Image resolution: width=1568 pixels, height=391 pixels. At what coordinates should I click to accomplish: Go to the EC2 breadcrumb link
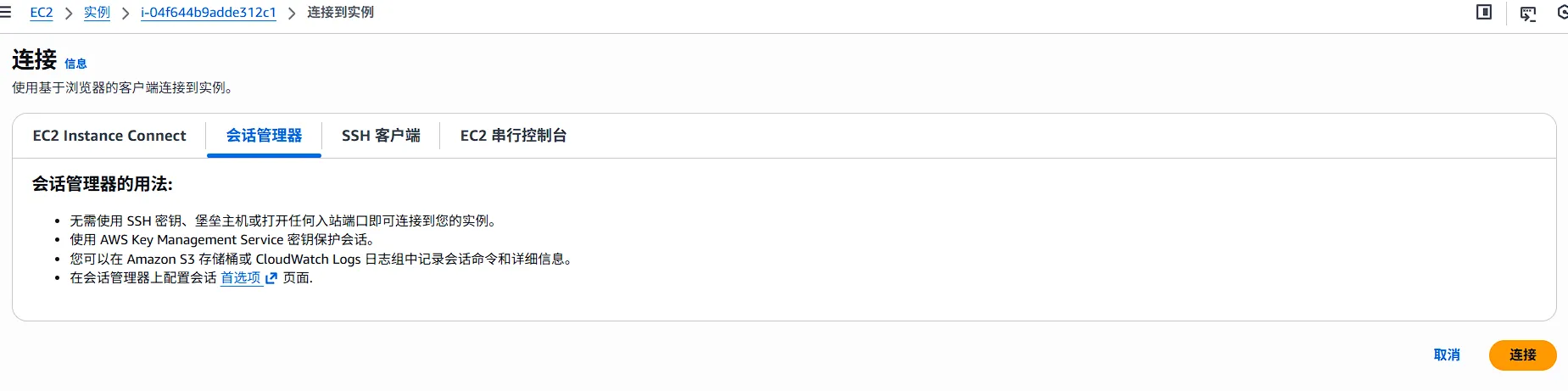coord(42,13)
